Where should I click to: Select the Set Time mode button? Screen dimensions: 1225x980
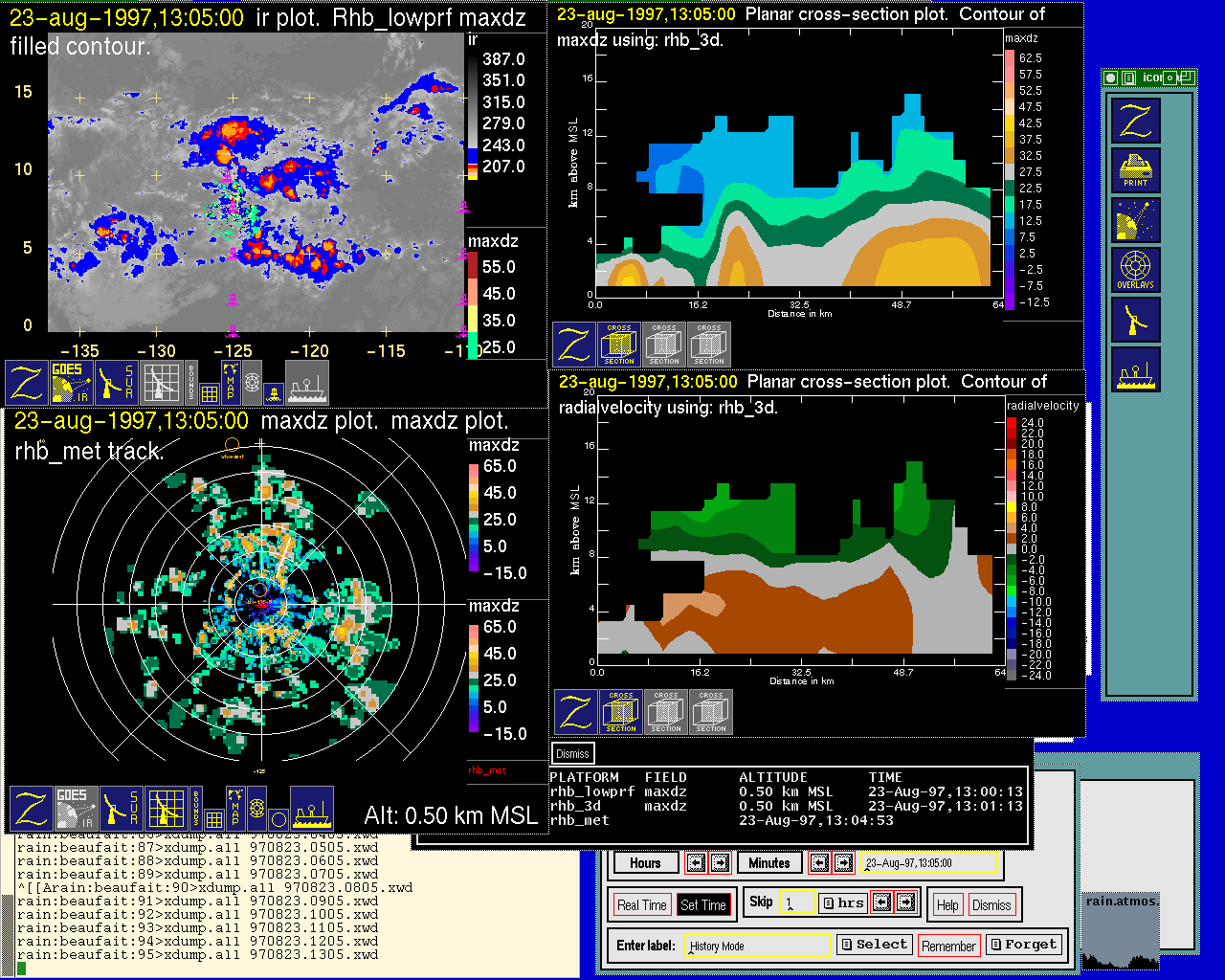703,904
